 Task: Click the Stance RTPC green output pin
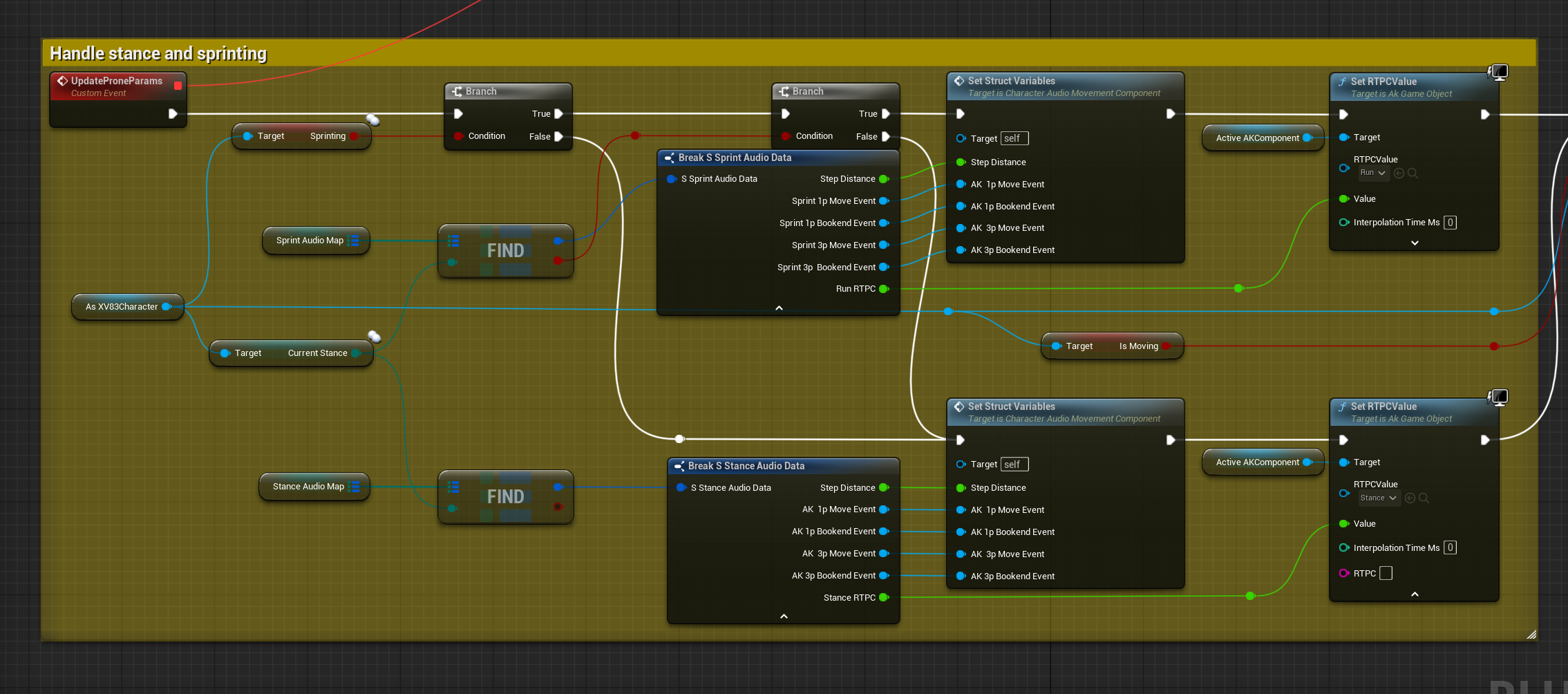(884, 598)
